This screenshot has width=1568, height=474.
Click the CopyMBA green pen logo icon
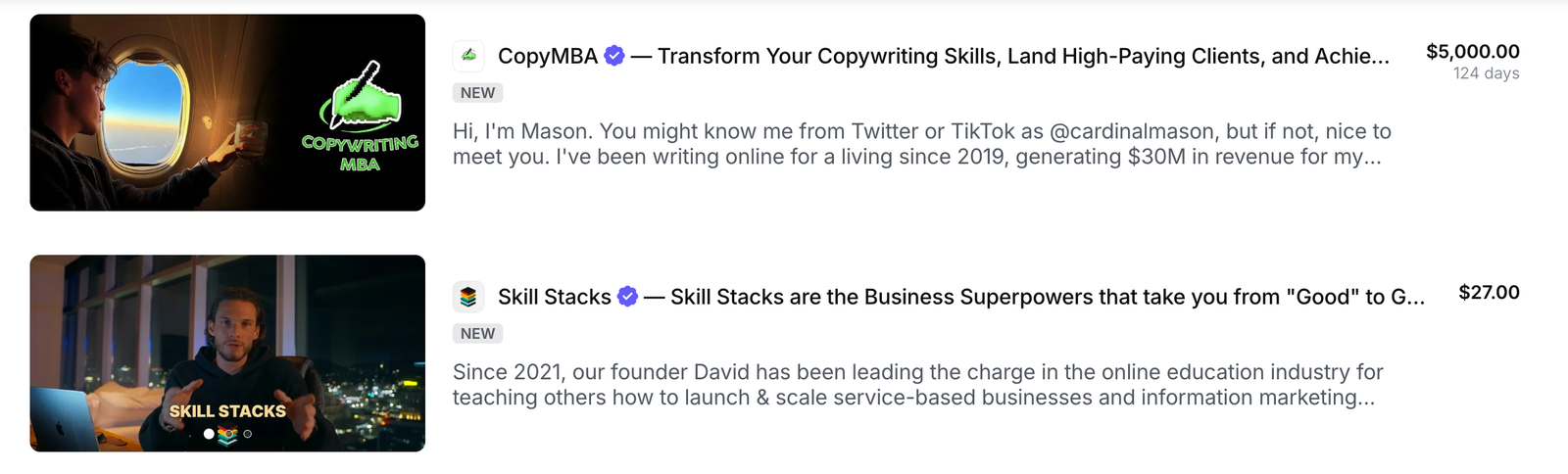click(x=468, y=56)
